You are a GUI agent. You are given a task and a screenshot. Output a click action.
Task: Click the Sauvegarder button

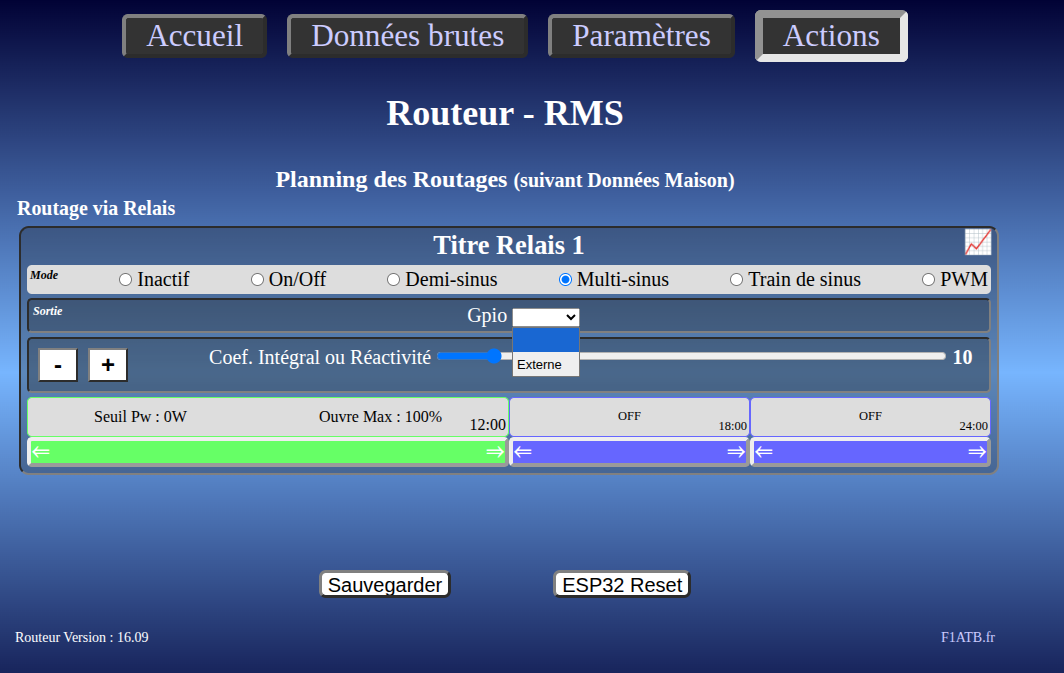tap(385, 584)
